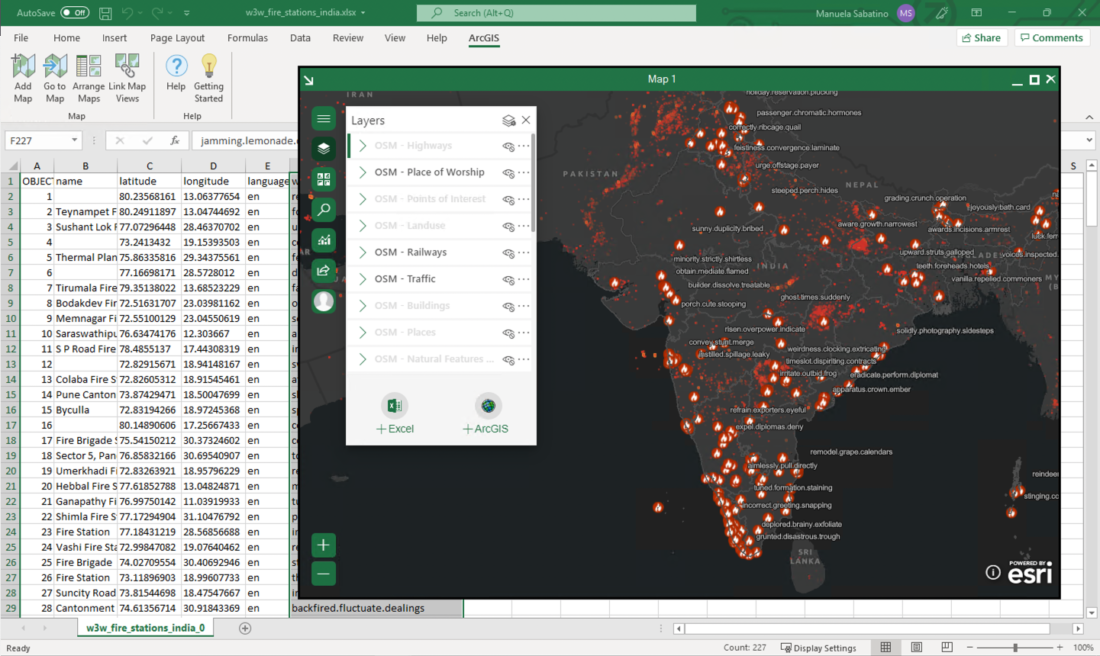The height and width of the screenshot is (656, 1100).
Task: Select the w3w_fire_stations_india_0 sheet tab
Action: (x=145, y=628)
